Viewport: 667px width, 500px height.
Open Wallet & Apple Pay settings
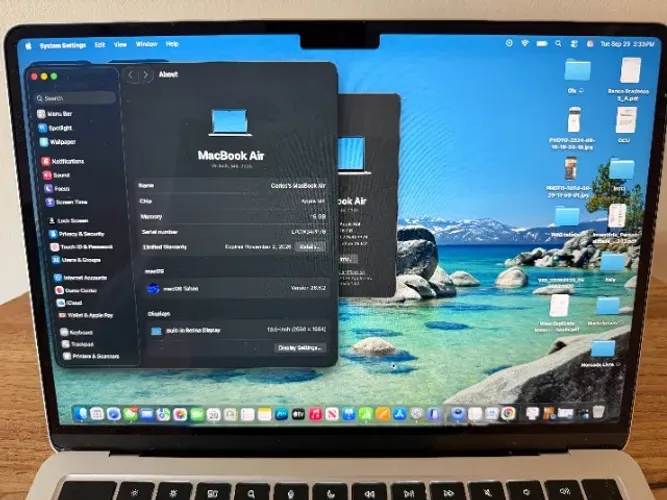coord(86,315)
